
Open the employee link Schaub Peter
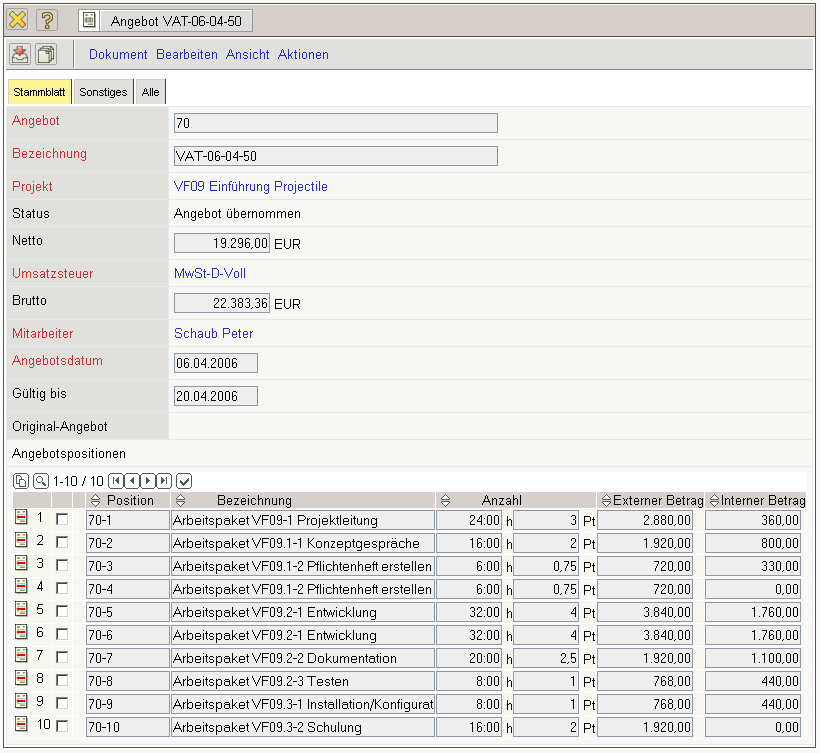click(x=213, y=334)
